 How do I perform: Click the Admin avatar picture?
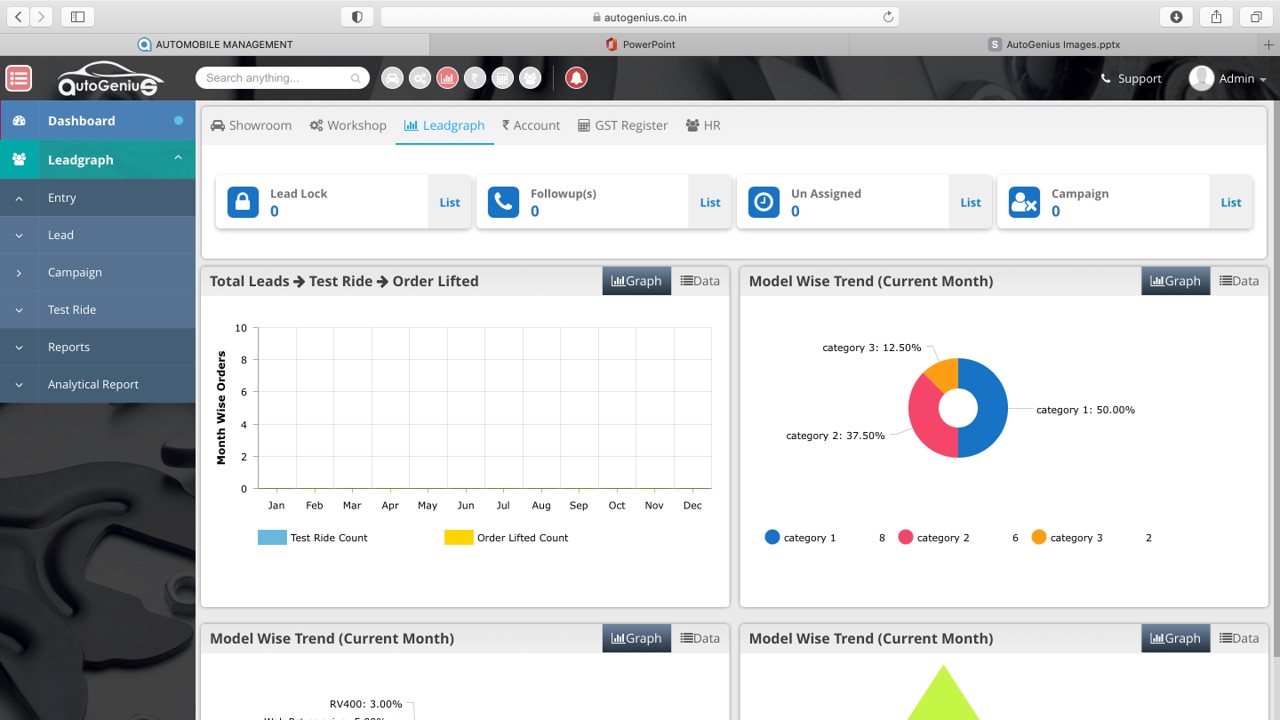[1201, 78]
